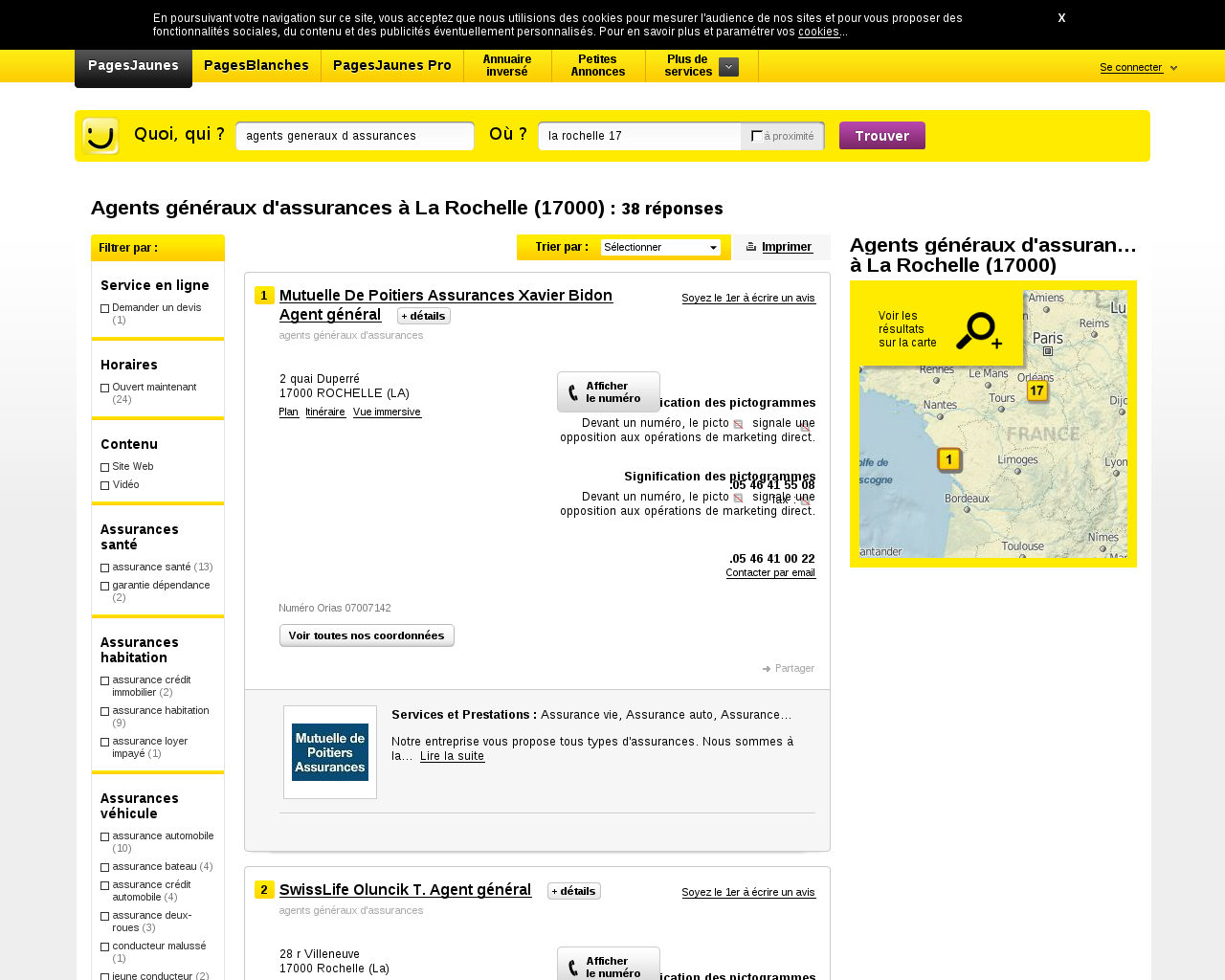Open Petites Annonces tab

[x=598, y=66]
